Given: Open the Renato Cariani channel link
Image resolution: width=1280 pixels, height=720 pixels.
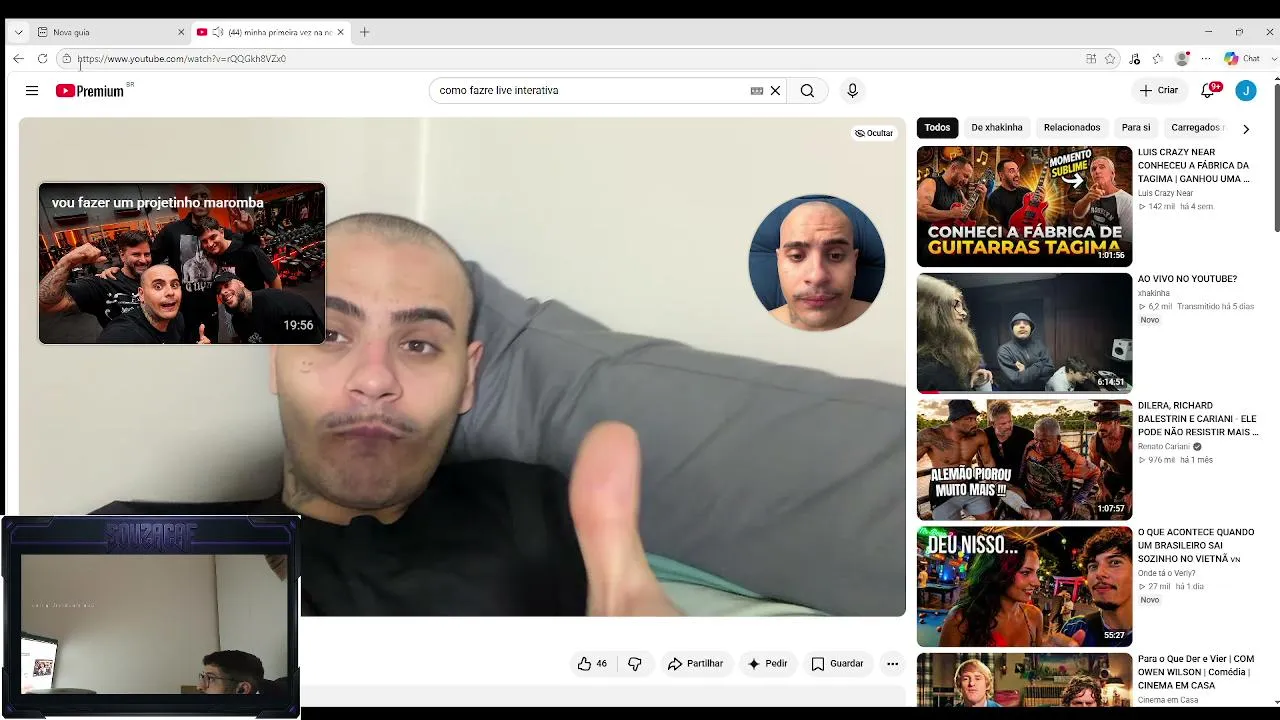Looking at the screenshot, I should click(1164, 447).
